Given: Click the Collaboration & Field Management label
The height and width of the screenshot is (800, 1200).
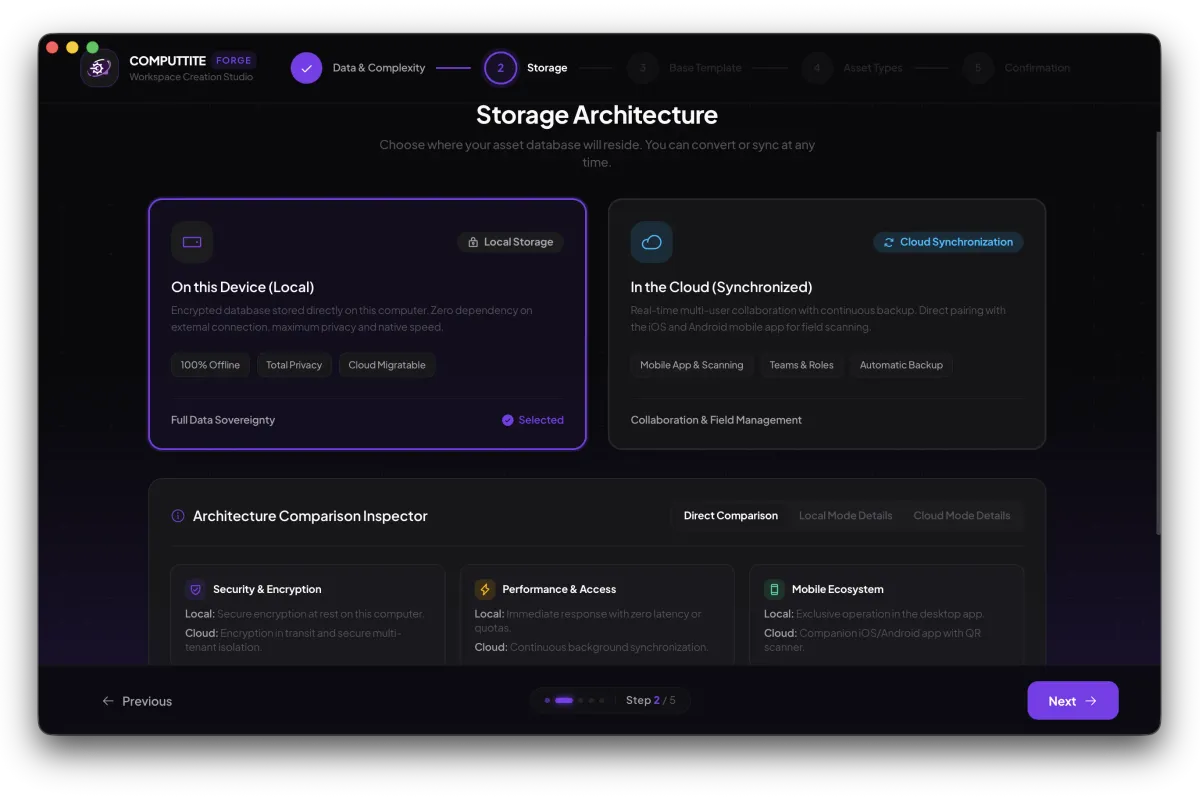Looking at the screenshot, I should pos(716,420).
